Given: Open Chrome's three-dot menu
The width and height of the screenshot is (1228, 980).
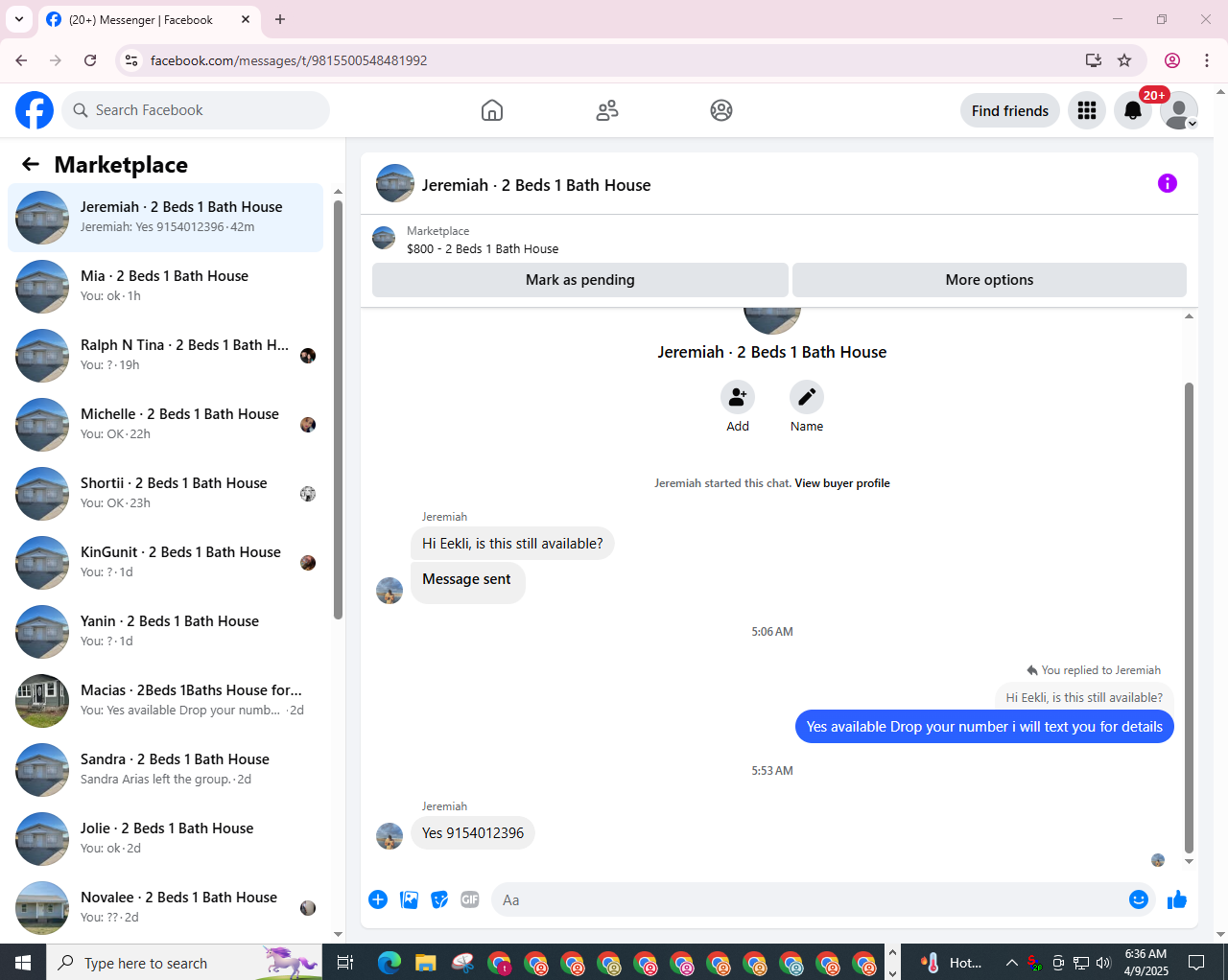Looking at the screenshot, I should click(x=1207, y=60).
